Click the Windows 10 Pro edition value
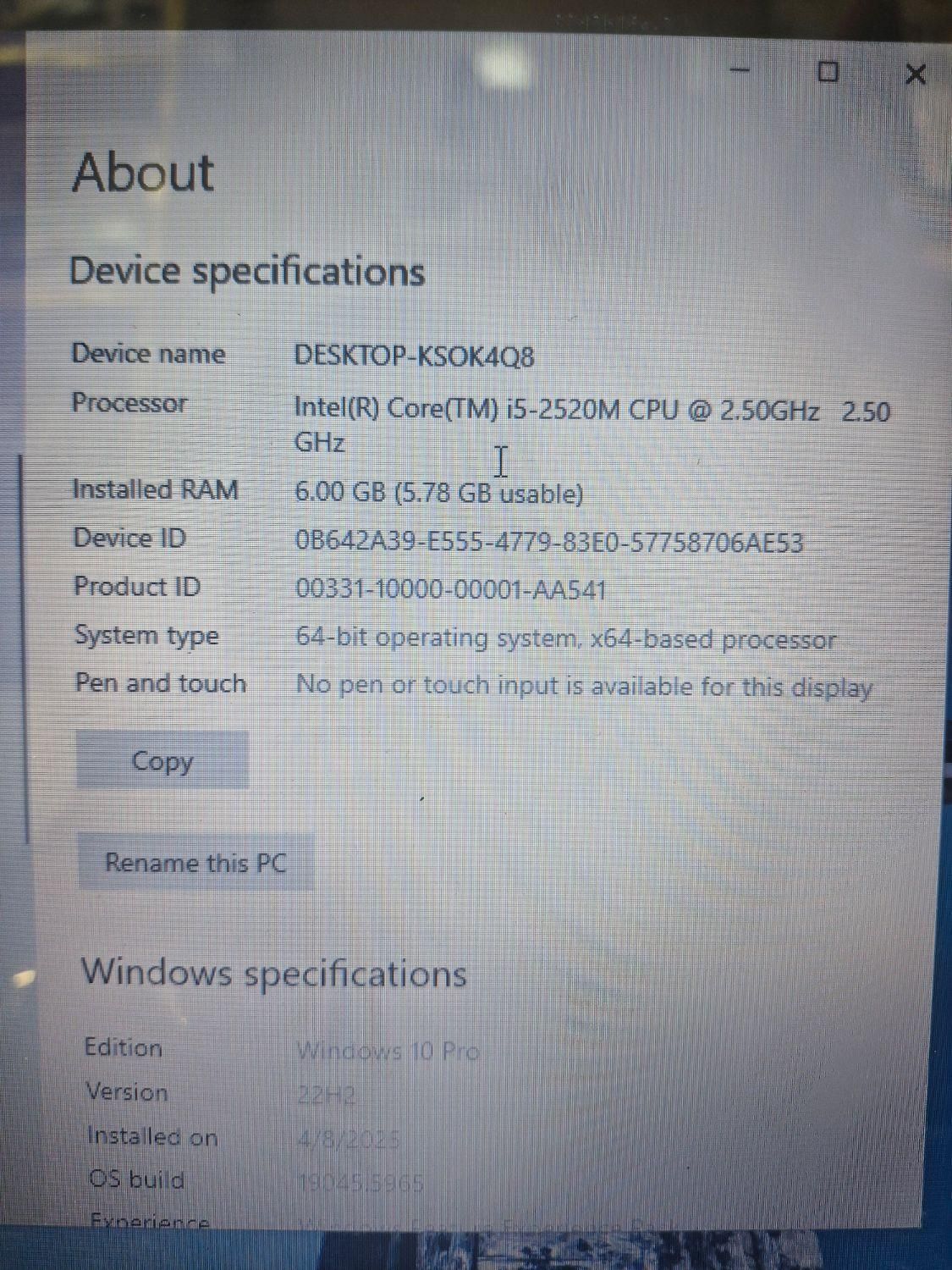 [388, 1051]
